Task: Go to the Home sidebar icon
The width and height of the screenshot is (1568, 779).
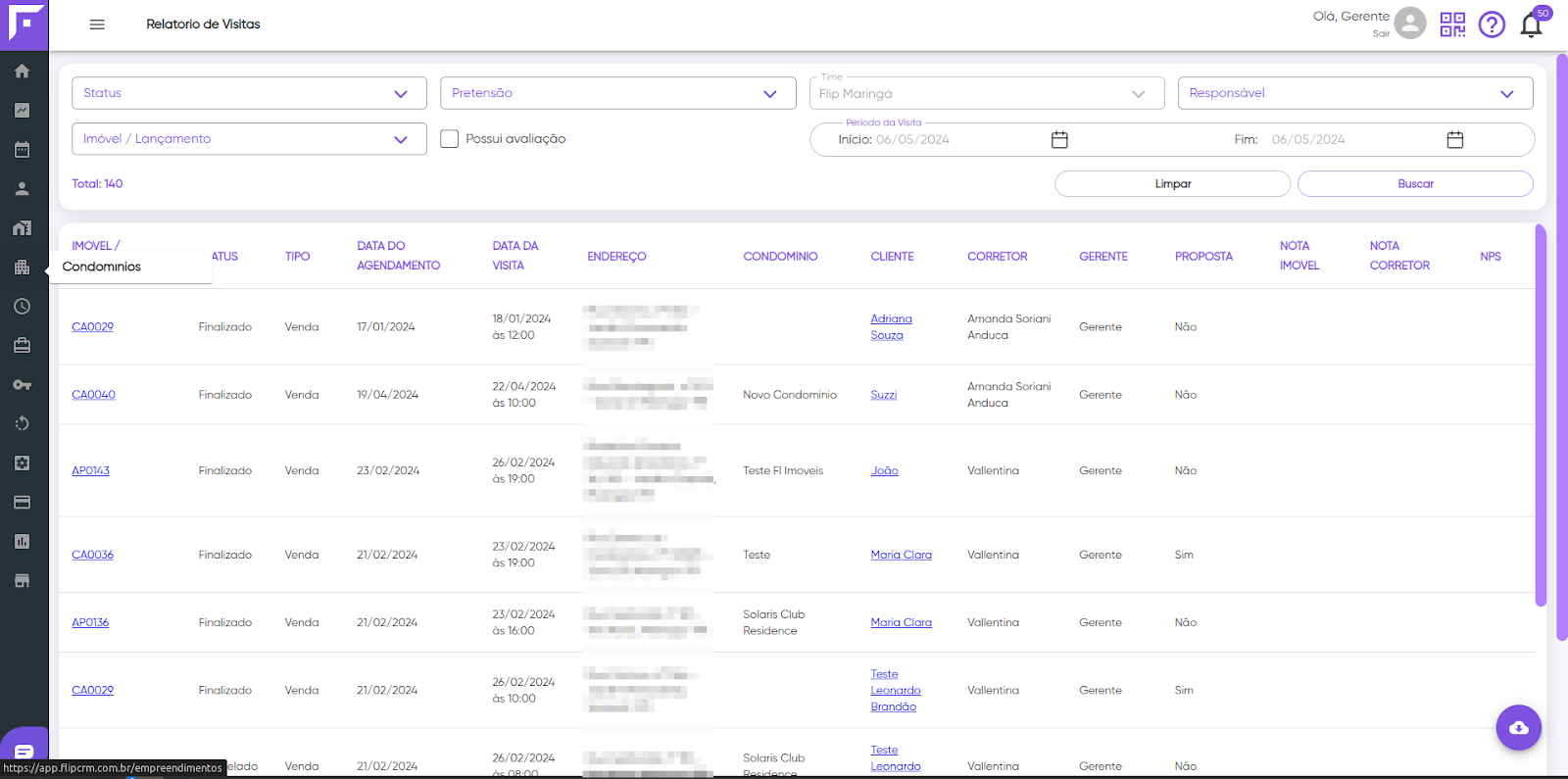Action: 22,72
